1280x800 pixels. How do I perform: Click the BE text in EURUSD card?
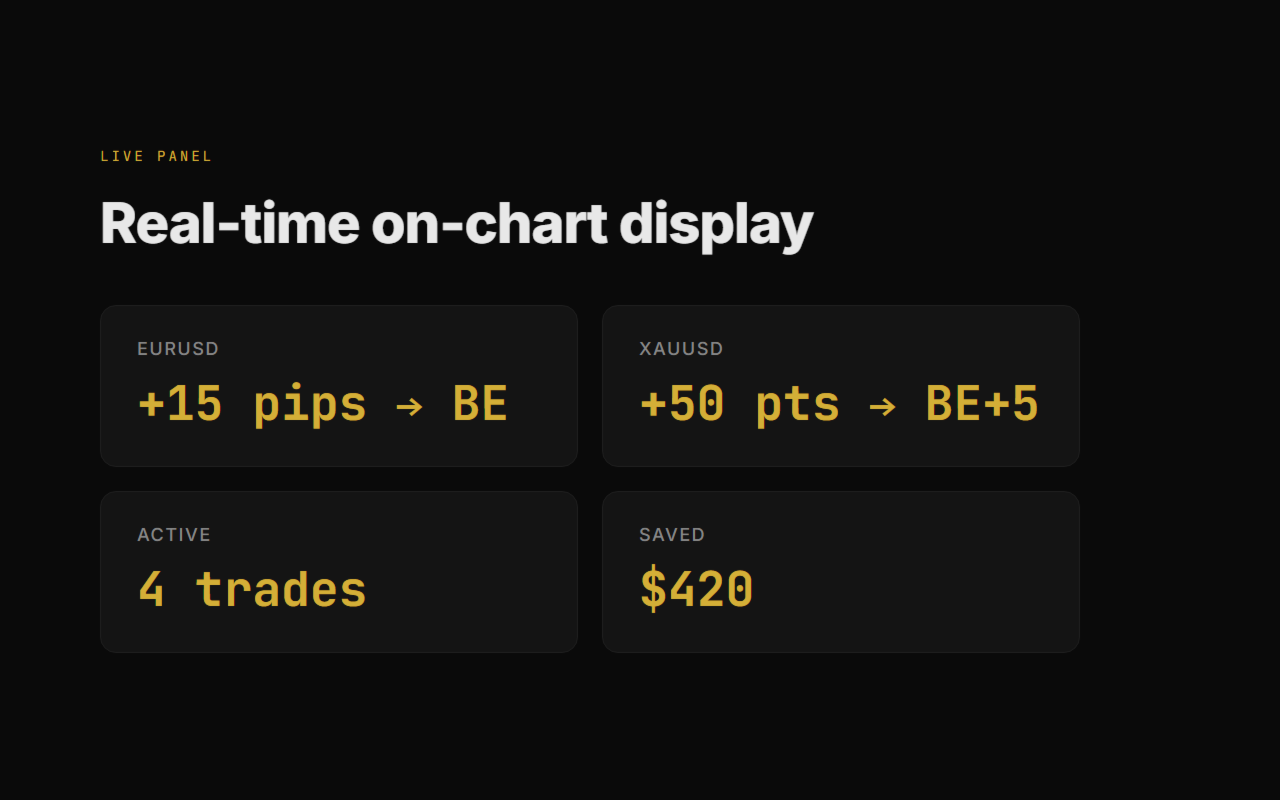[480, 404]
